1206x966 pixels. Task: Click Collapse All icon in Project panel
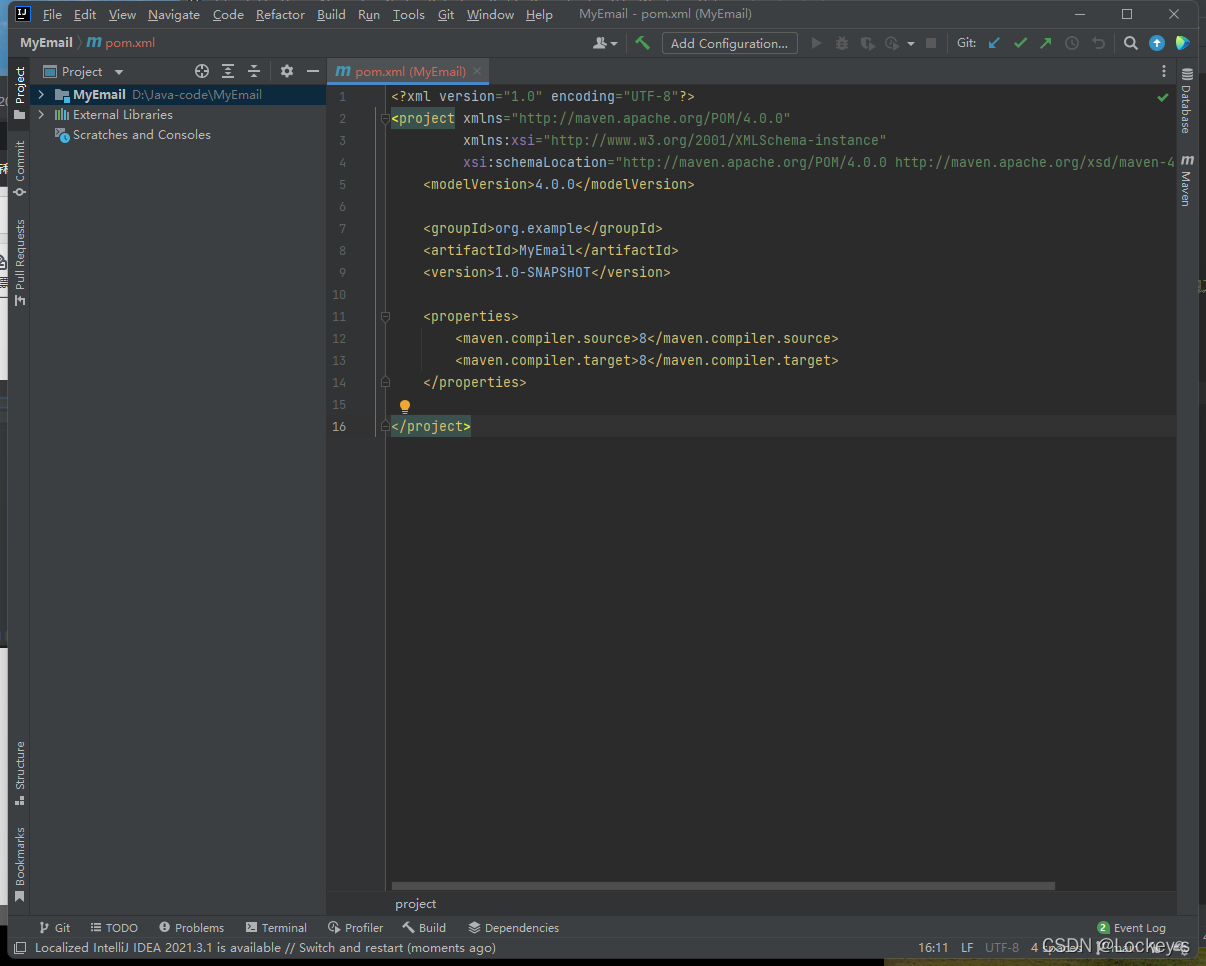pyautogui.click(x=254, y=71)
